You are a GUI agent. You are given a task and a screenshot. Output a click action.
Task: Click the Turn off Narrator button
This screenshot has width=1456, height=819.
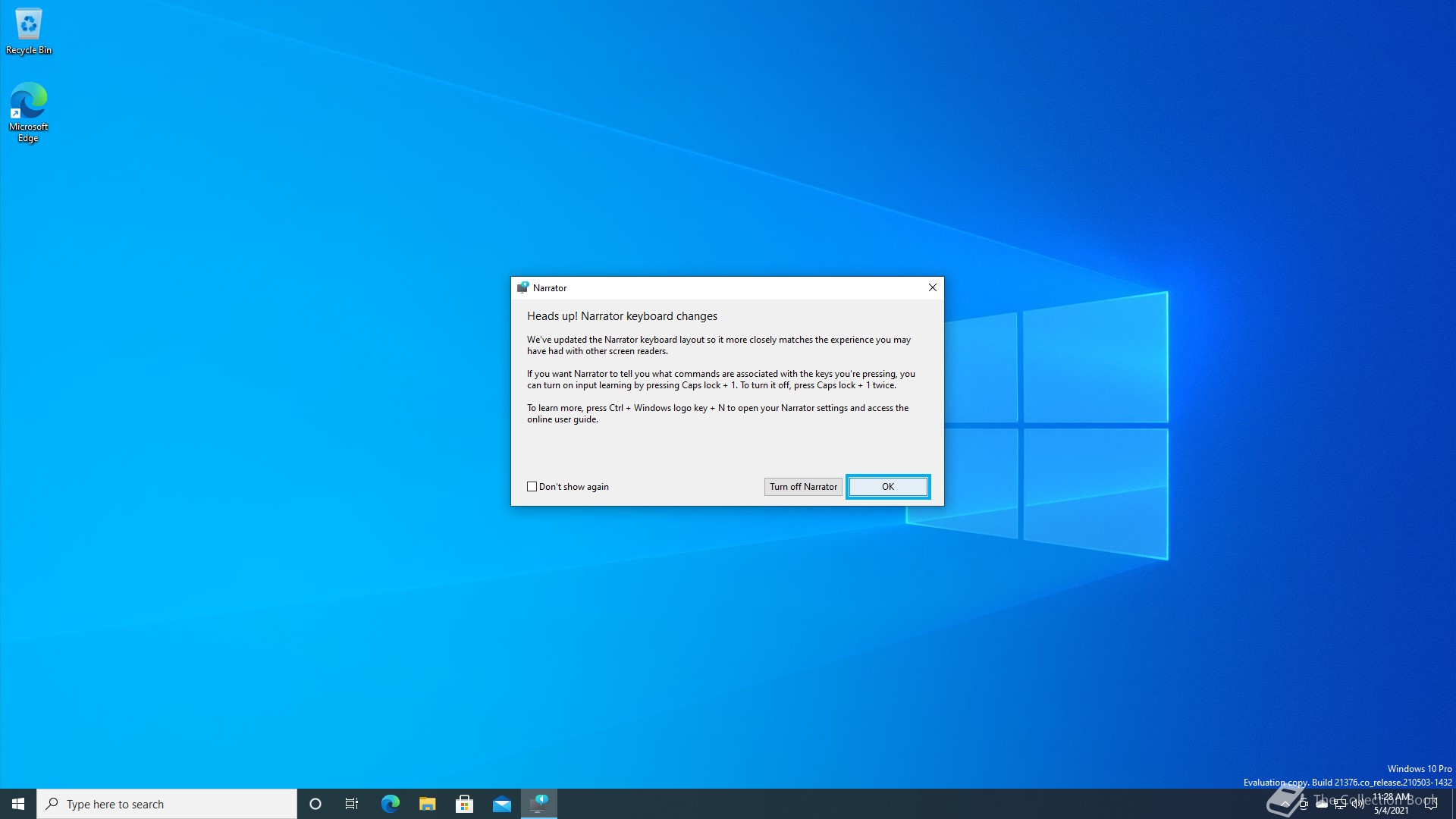[x=803, y=487]
